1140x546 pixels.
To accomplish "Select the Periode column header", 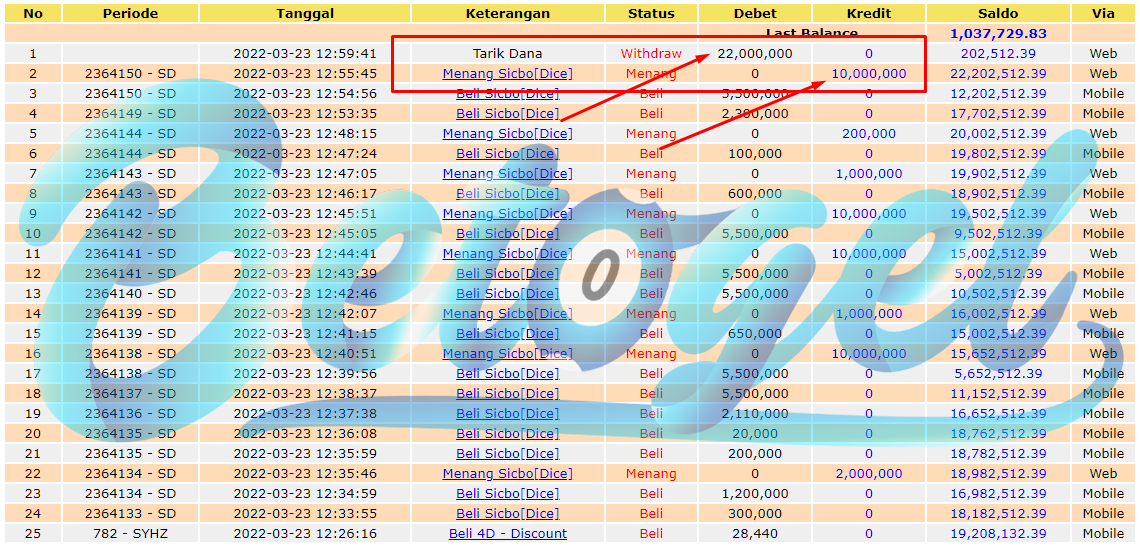I will click(x=130, y=13).
